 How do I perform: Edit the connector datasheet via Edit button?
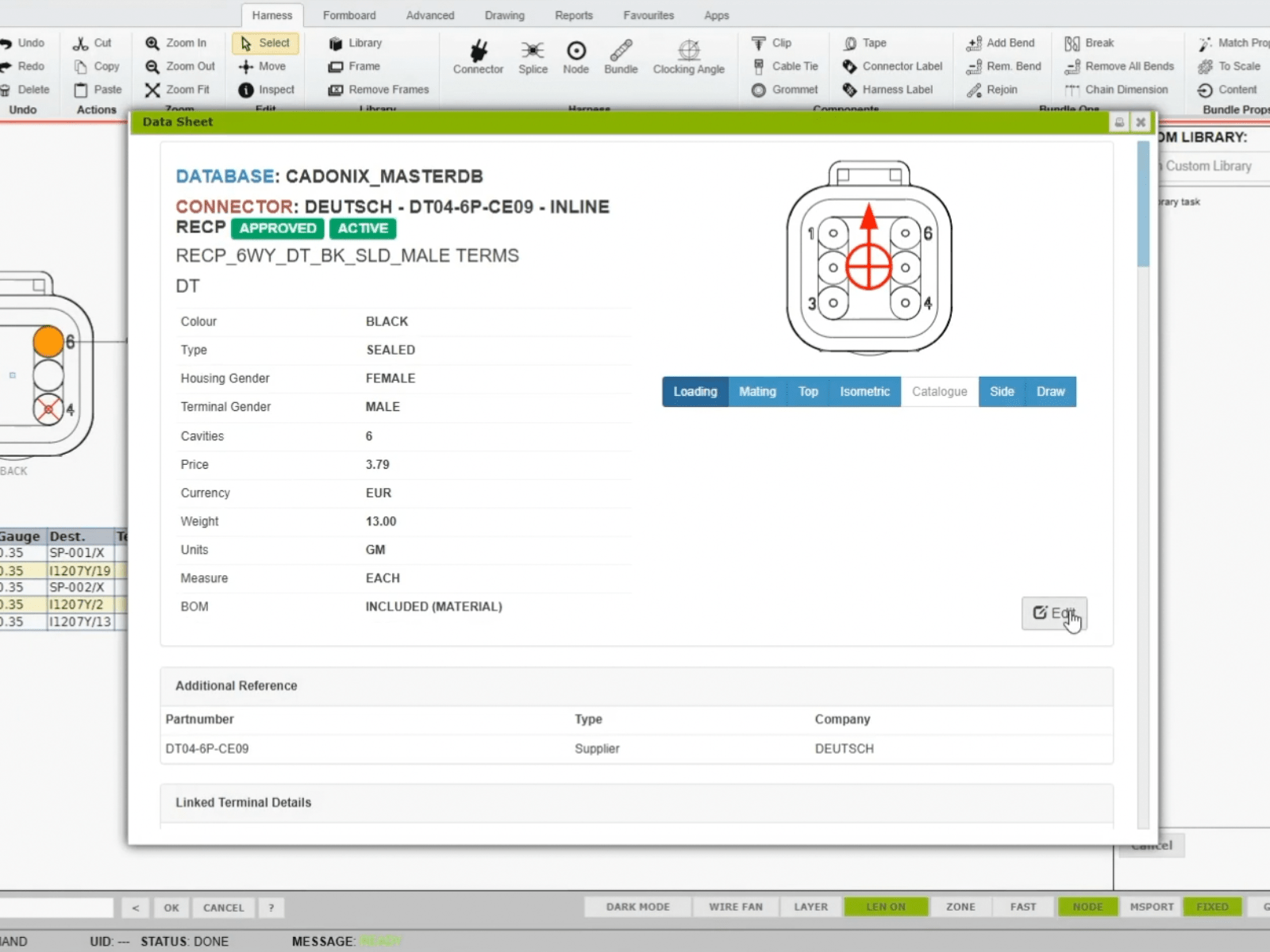tap(1055, 613)
